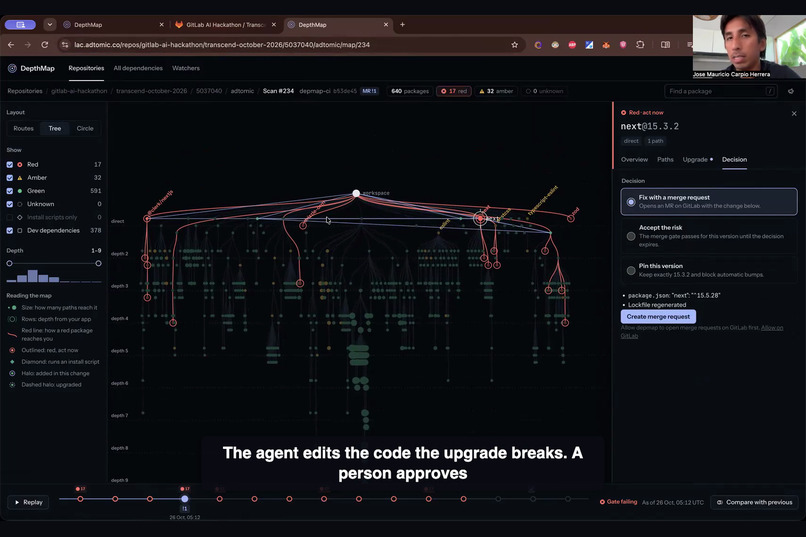Switch to the Paths panel tab
Viewport: 806px width, 537px height.
(665, 160)
